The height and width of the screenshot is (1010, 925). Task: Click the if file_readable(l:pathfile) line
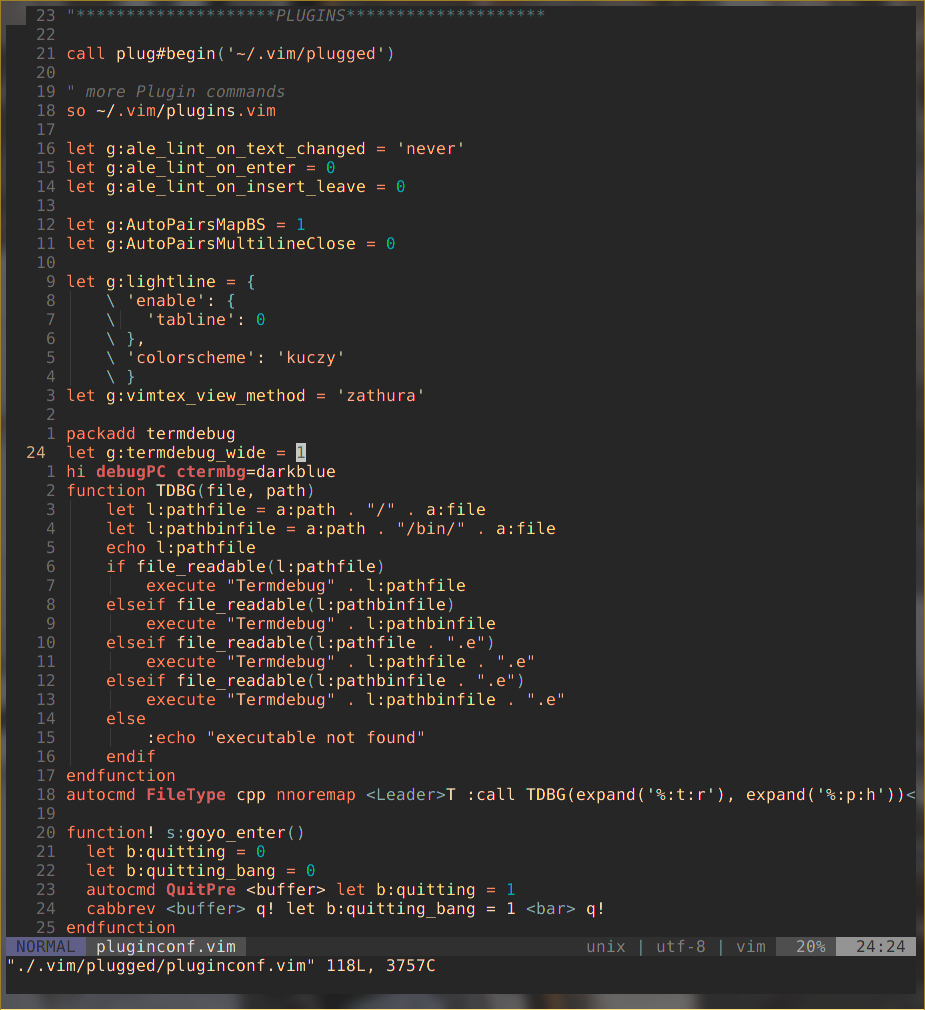pos(245,567)
